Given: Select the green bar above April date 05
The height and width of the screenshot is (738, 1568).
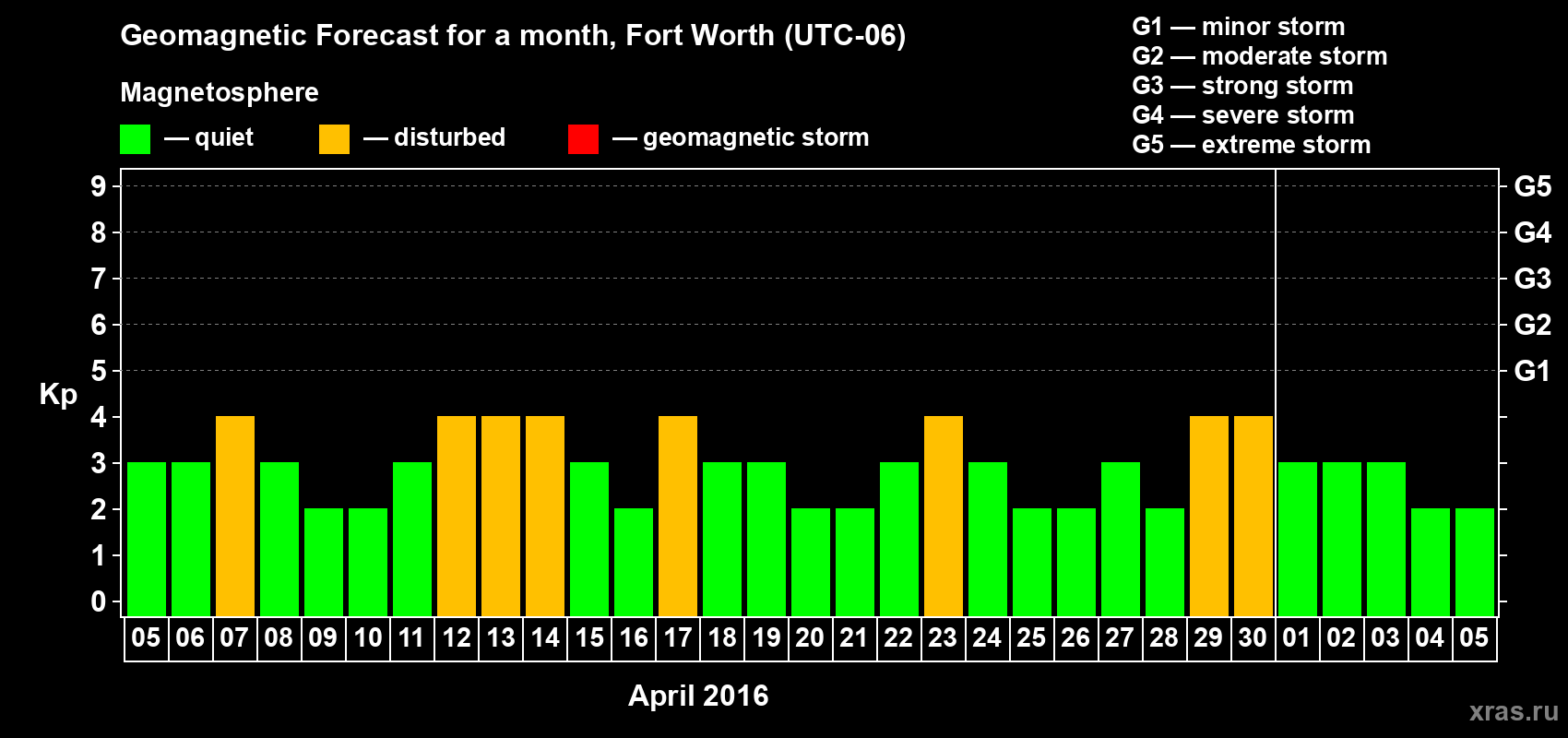Looking at the screenshot, I should pos(147,540).
